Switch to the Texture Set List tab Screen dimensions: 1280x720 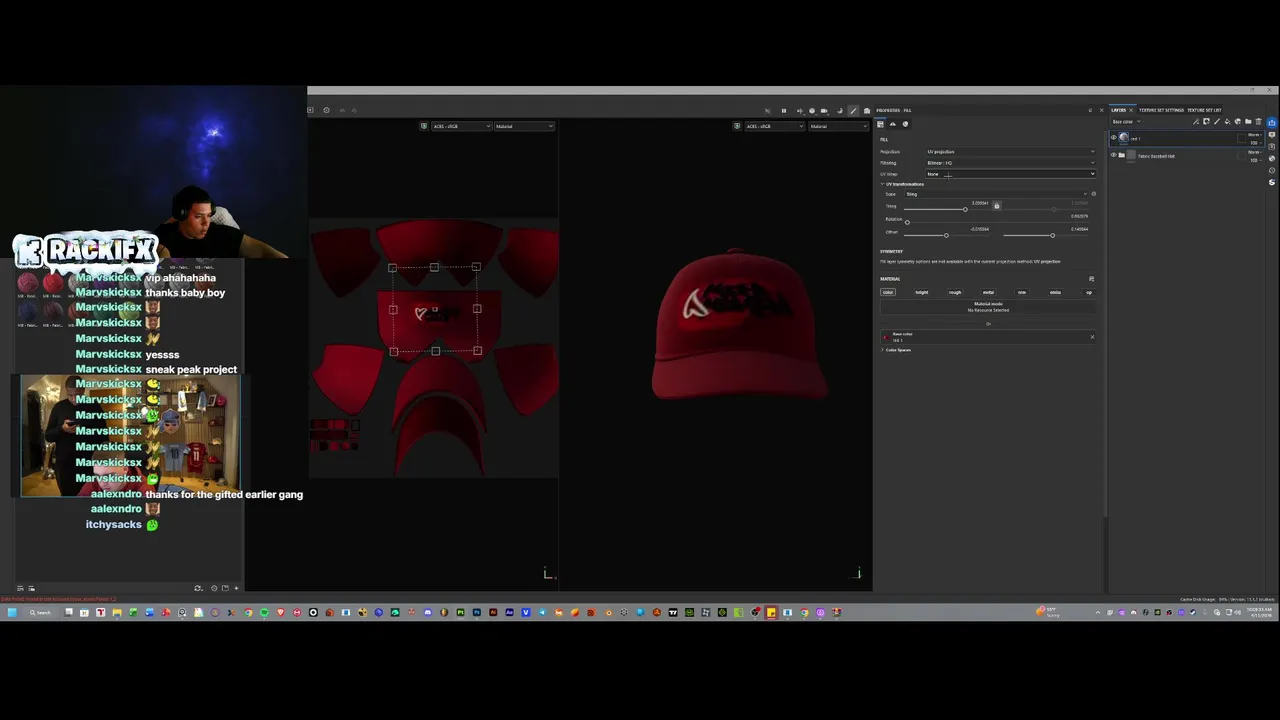point(1204,110)
